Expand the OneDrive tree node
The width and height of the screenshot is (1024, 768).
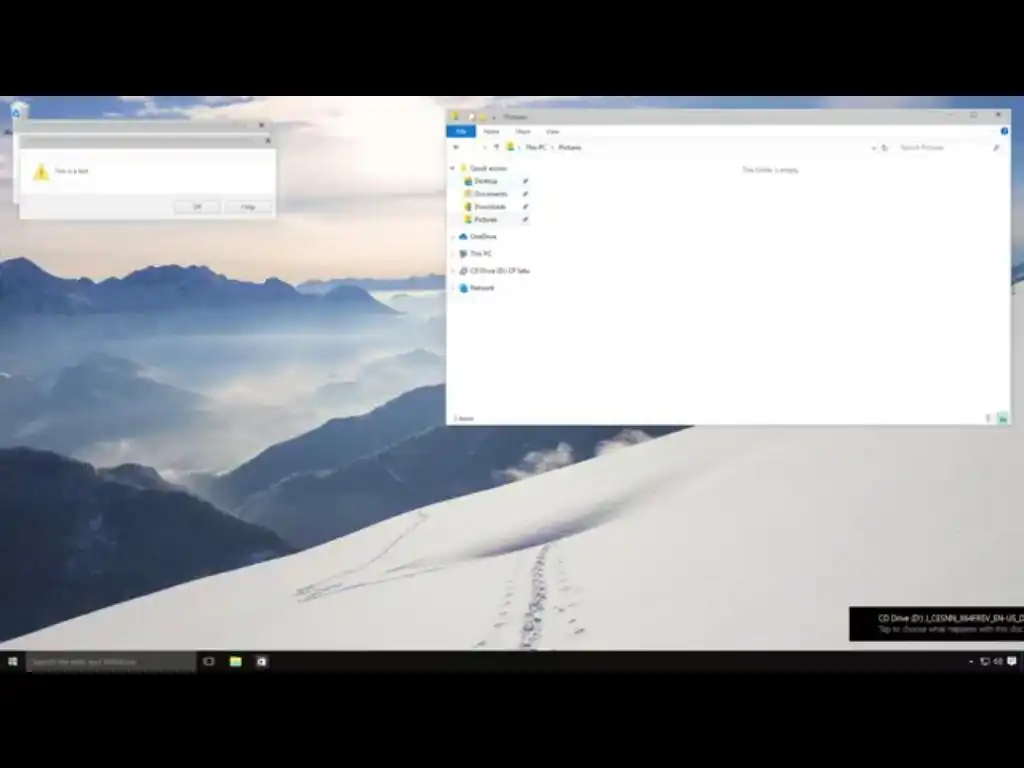pyautogui.click(x=453, y=236)
